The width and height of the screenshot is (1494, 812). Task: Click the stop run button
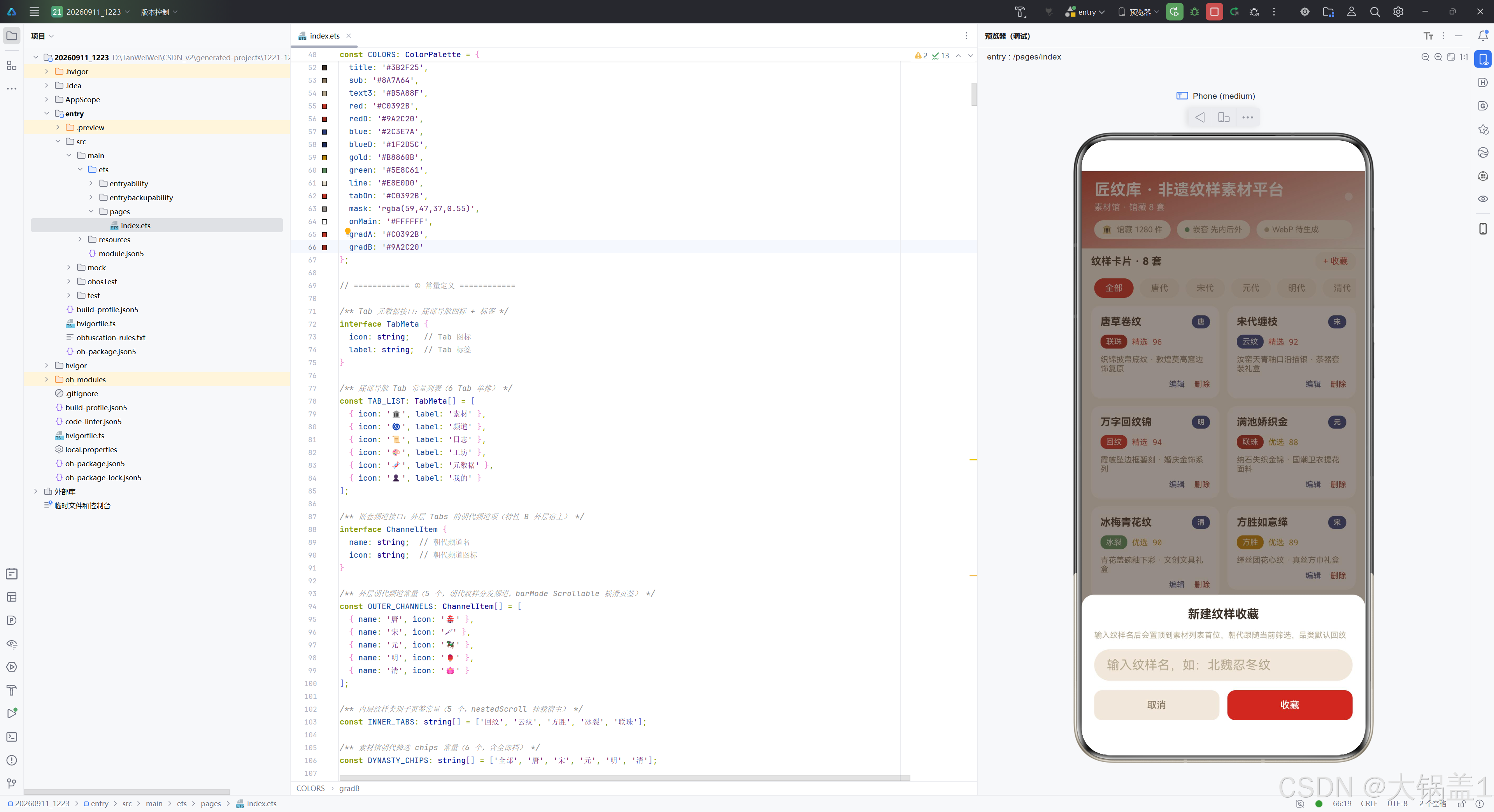pos(1214,12)
